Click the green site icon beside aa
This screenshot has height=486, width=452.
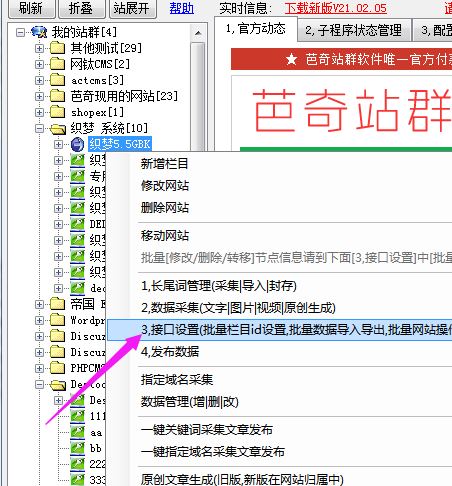click(x=77, y=432)
